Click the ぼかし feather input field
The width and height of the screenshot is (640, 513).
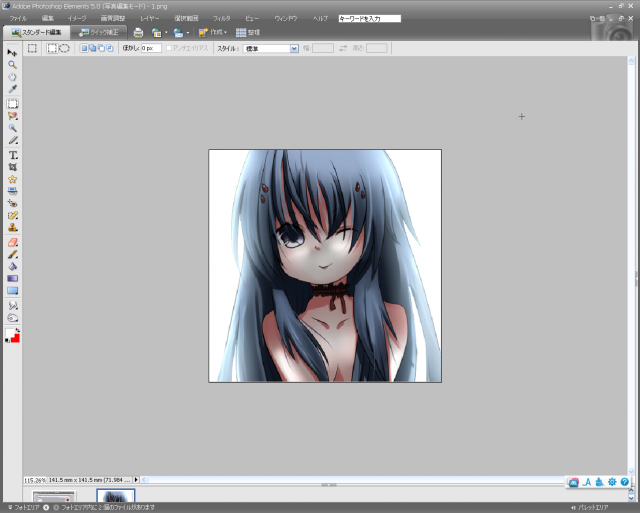pos(151,48)
